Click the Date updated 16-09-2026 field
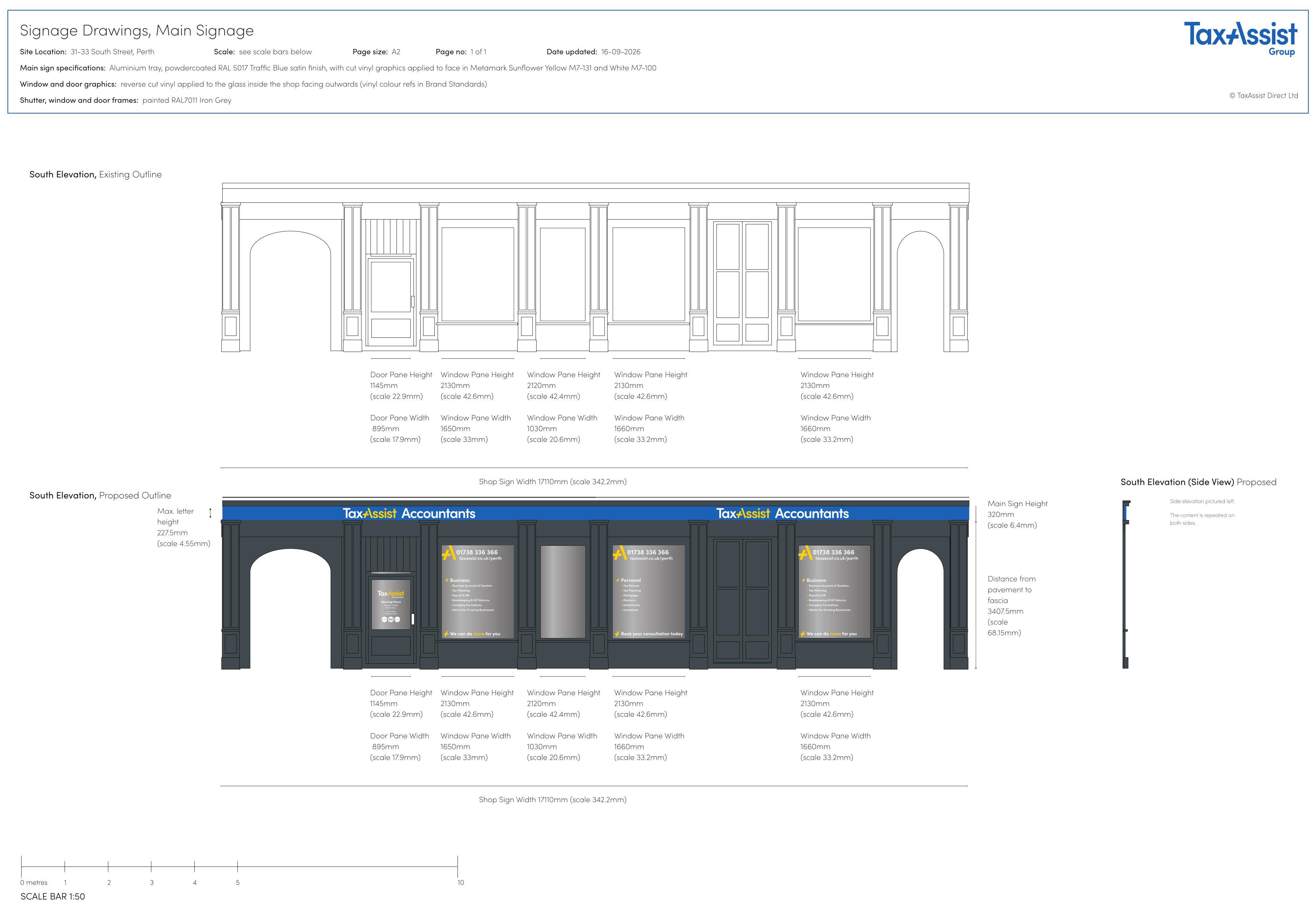 pos(593,52)
